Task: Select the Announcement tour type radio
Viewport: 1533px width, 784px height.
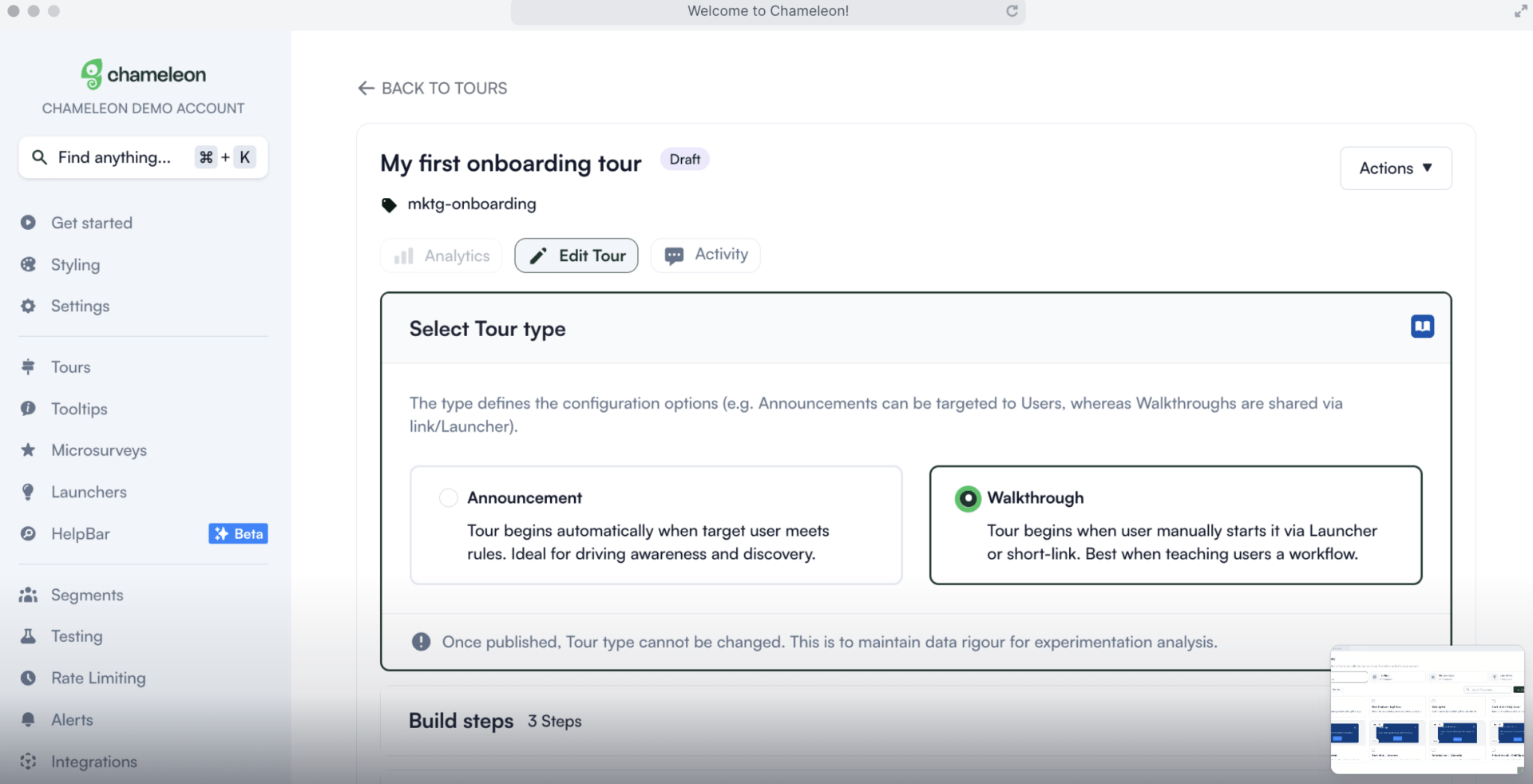Action: [x=449, y=498]
